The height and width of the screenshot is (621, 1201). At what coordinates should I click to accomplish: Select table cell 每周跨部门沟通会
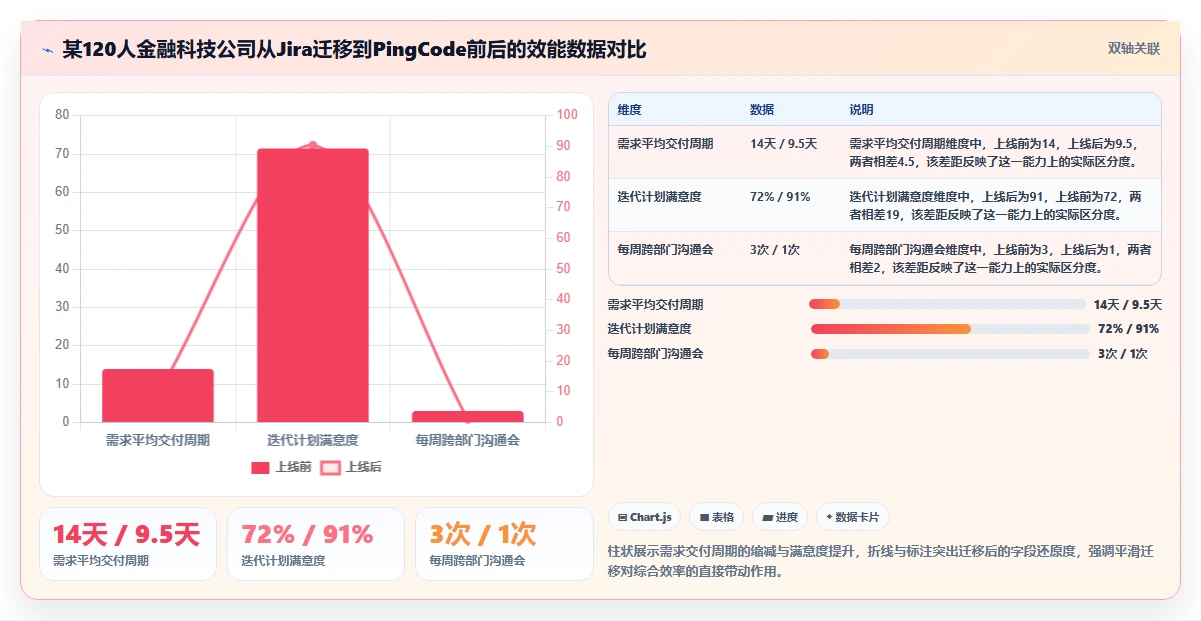666,250
